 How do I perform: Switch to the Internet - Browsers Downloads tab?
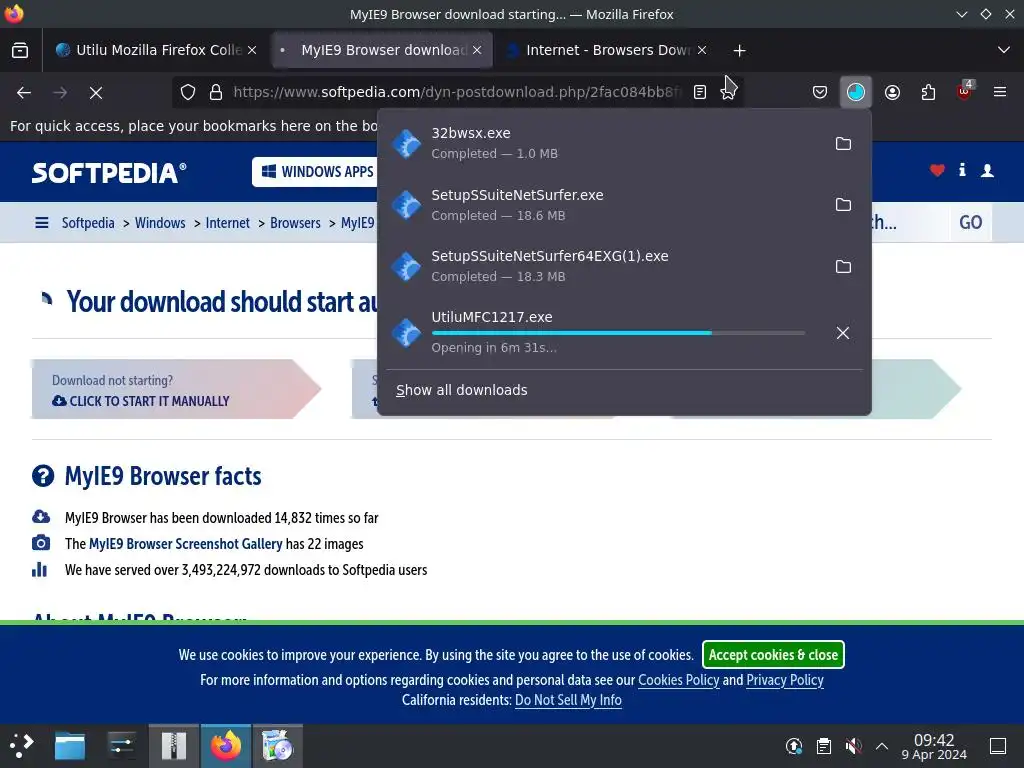[x=607, y=50]
